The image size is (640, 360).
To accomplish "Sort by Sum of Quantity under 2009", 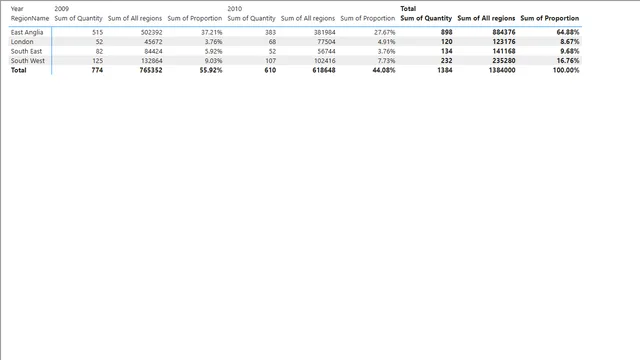I will tap(78, 18).
